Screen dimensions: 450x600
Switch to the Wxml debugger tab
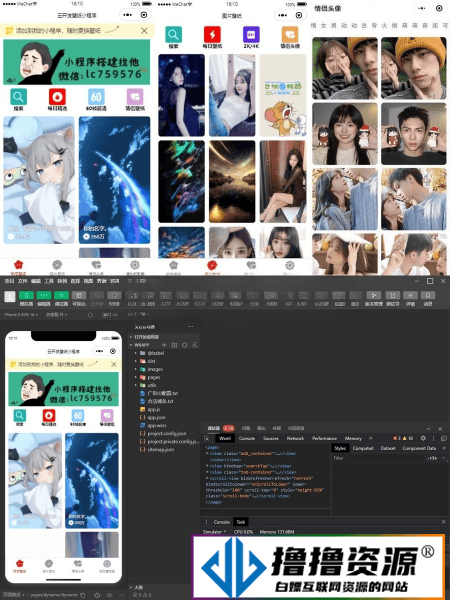pos(225,438)
